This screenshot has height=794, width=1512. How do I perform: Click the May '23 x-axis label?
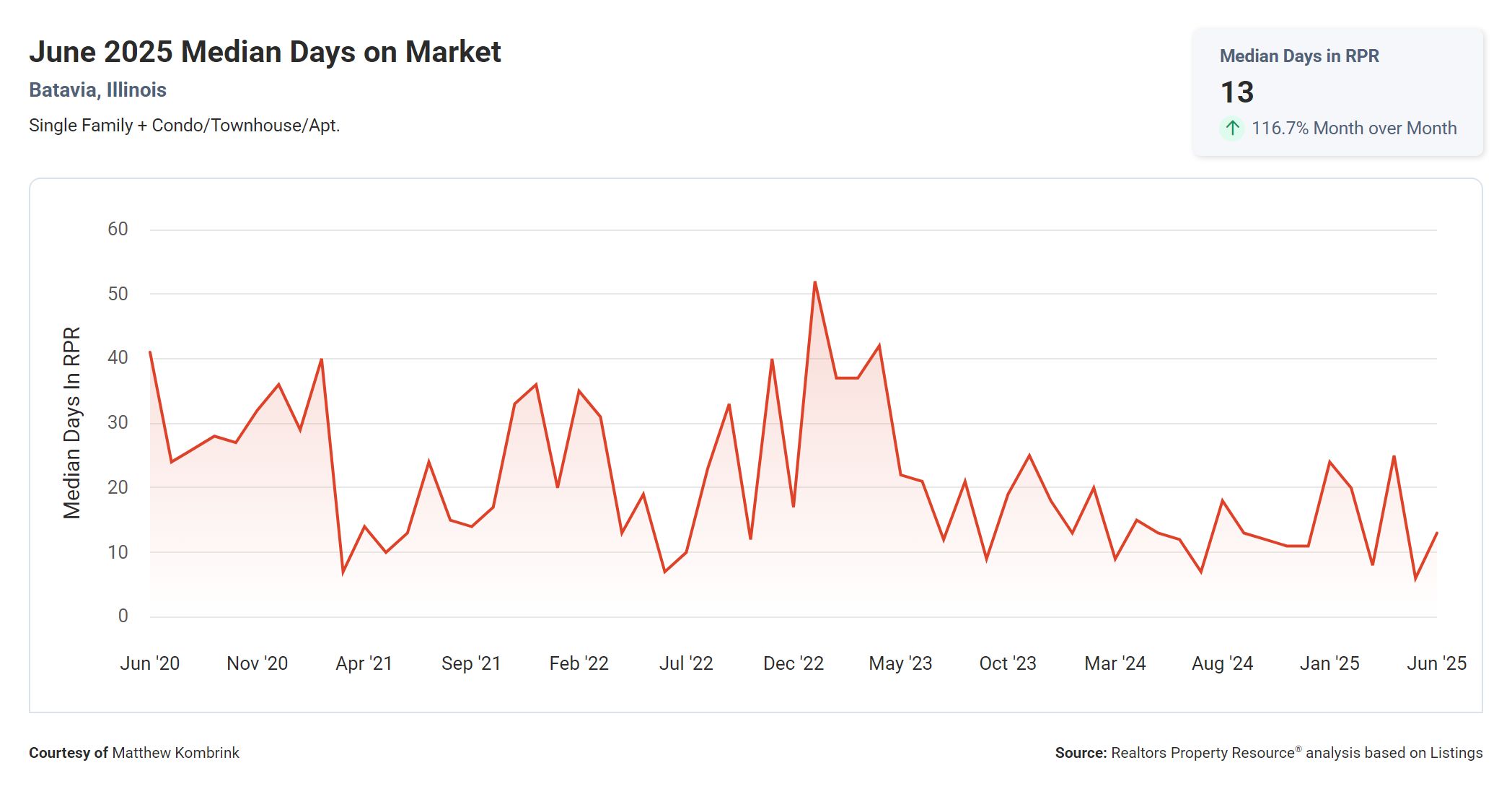pyautogui.click(x=900, y=663)
